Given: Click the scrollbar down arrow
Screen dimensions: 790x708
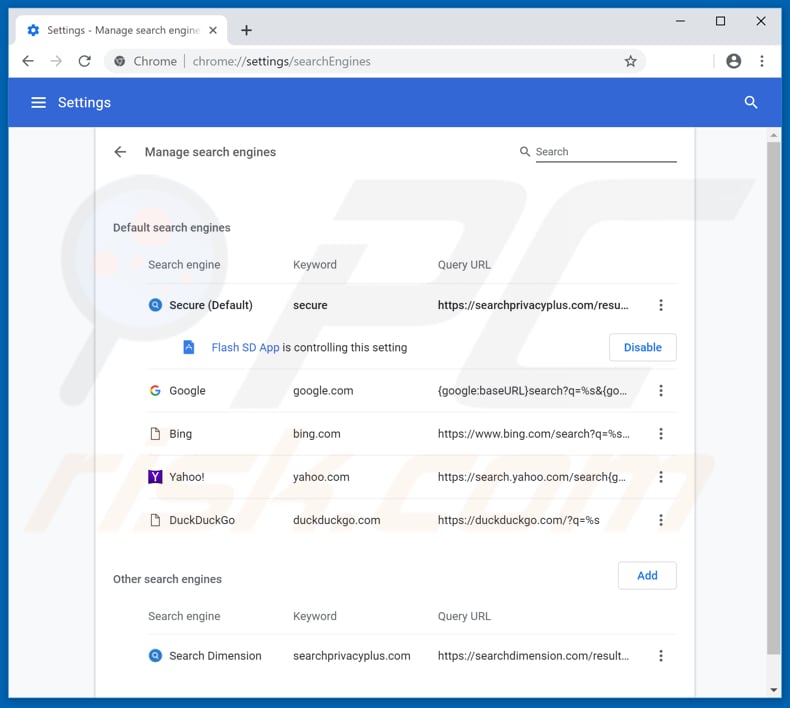Looking at the screenshot, I should pos(773,690).
